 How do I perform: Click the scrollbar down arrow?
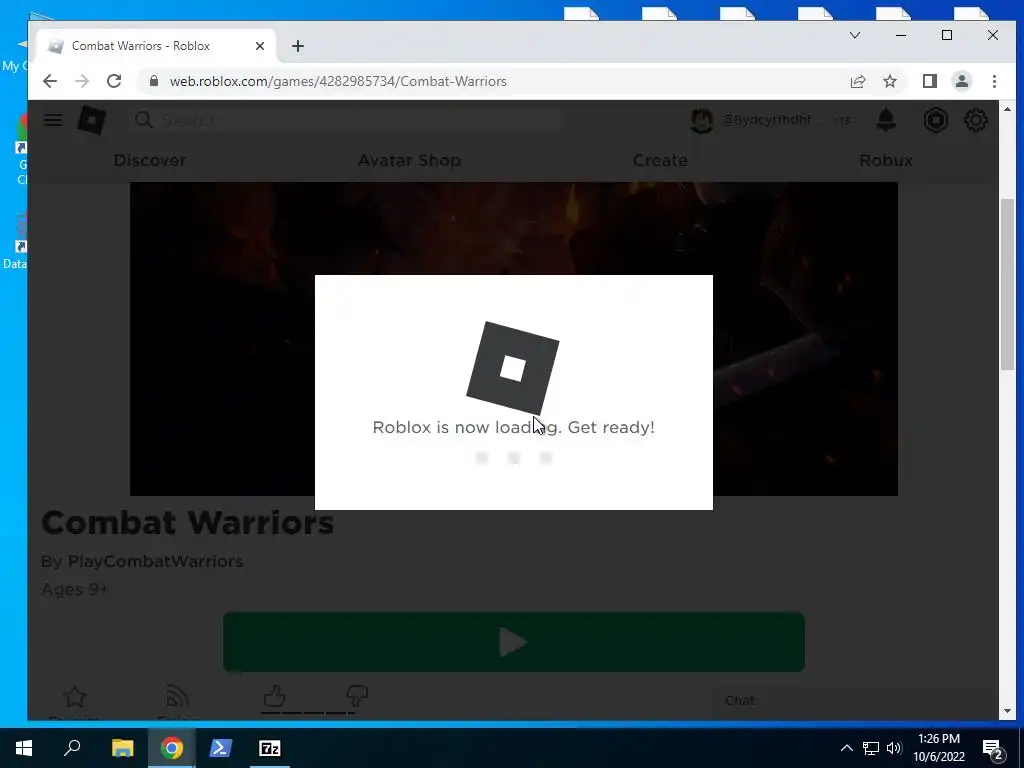[x=1006, y=711]
